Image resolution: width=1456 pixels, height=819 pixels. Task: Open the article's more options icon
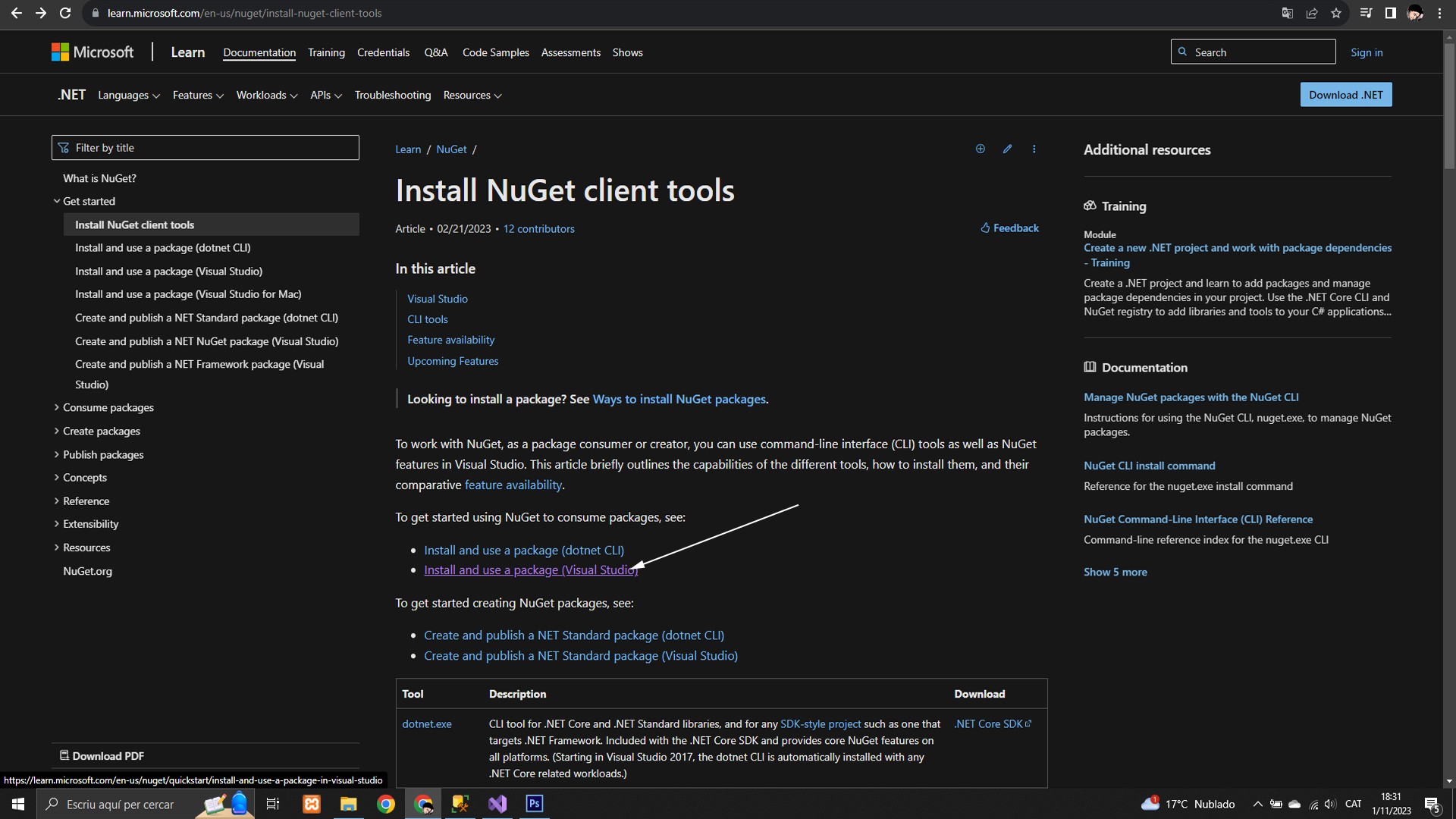tap(1034, 149)
